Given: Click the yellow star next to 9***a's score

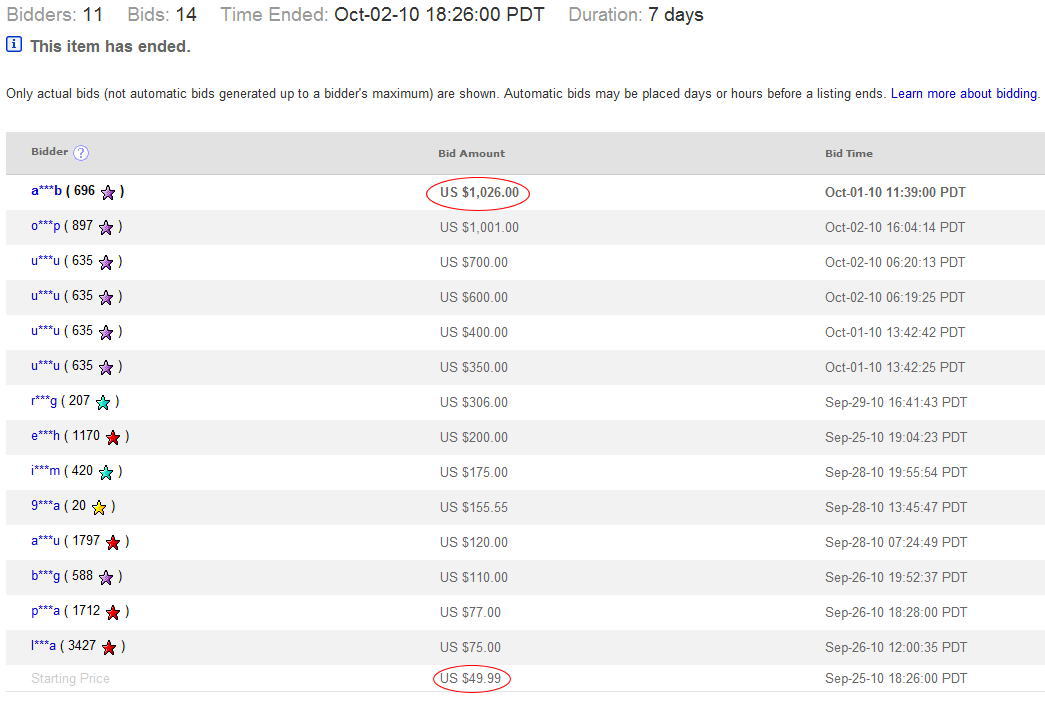Looking at the screenshot, I should pos(99,507).
